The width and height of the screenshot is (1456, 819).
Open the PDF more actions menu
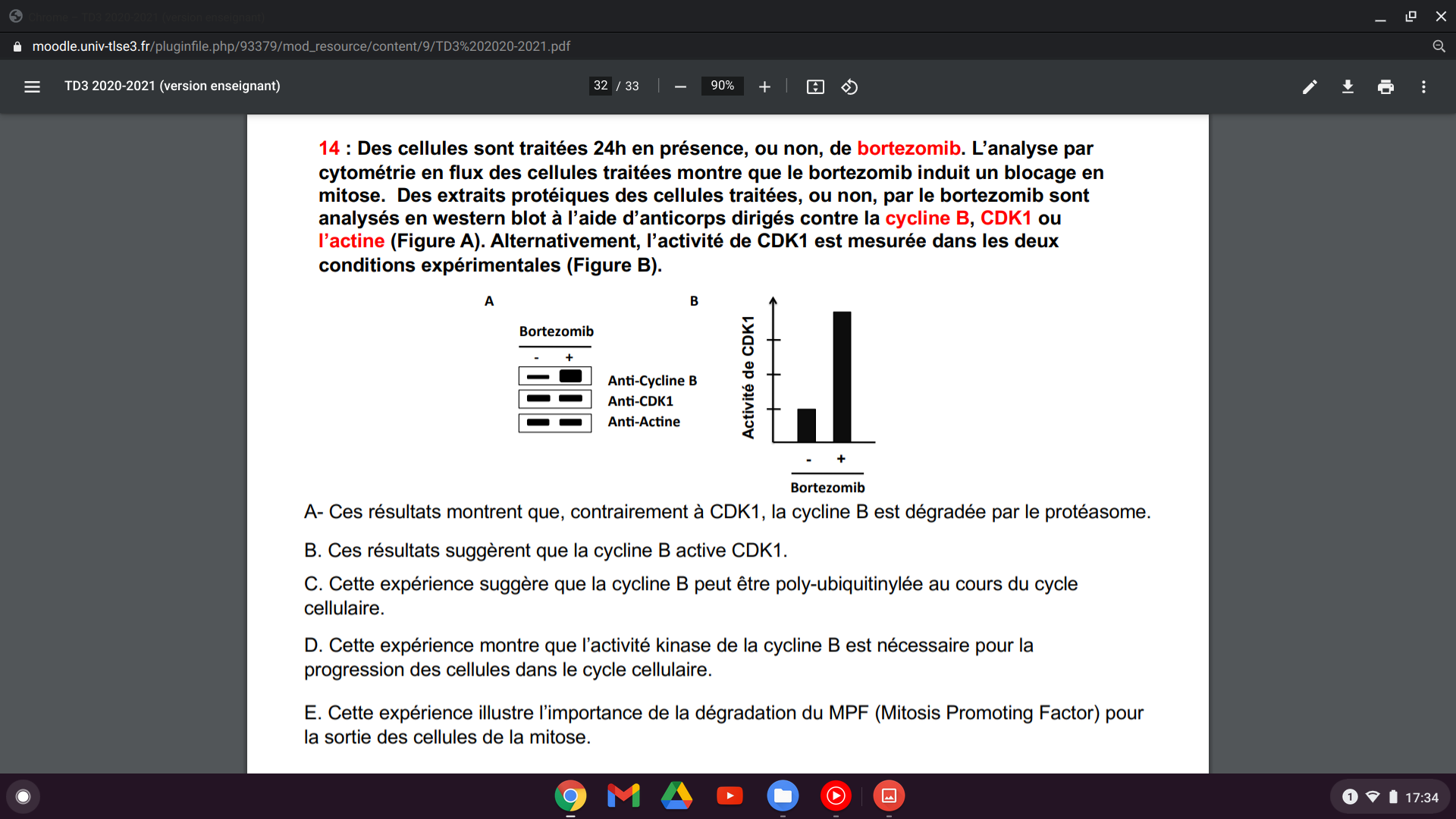1423,86
